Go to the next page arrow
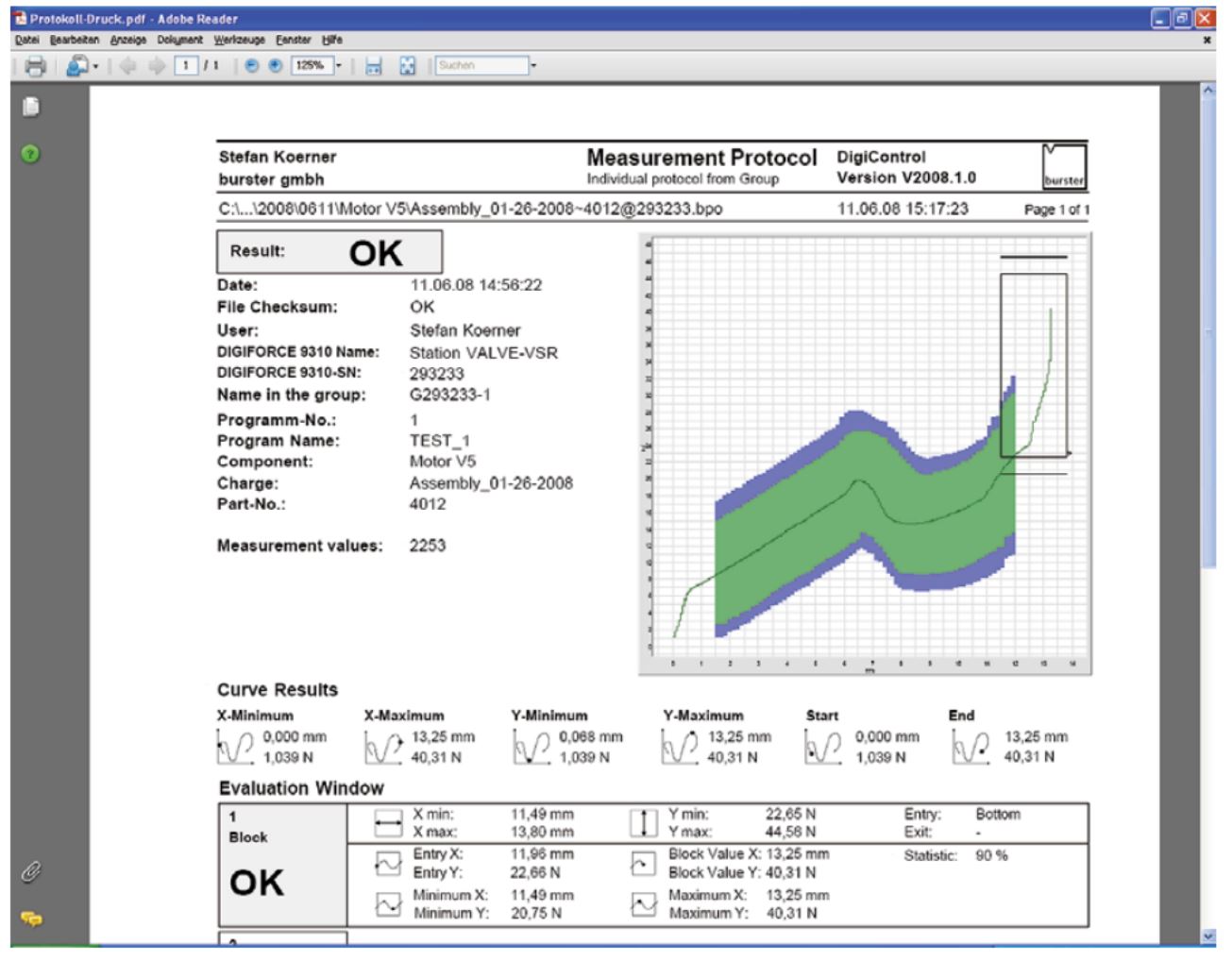 [157, 66]
